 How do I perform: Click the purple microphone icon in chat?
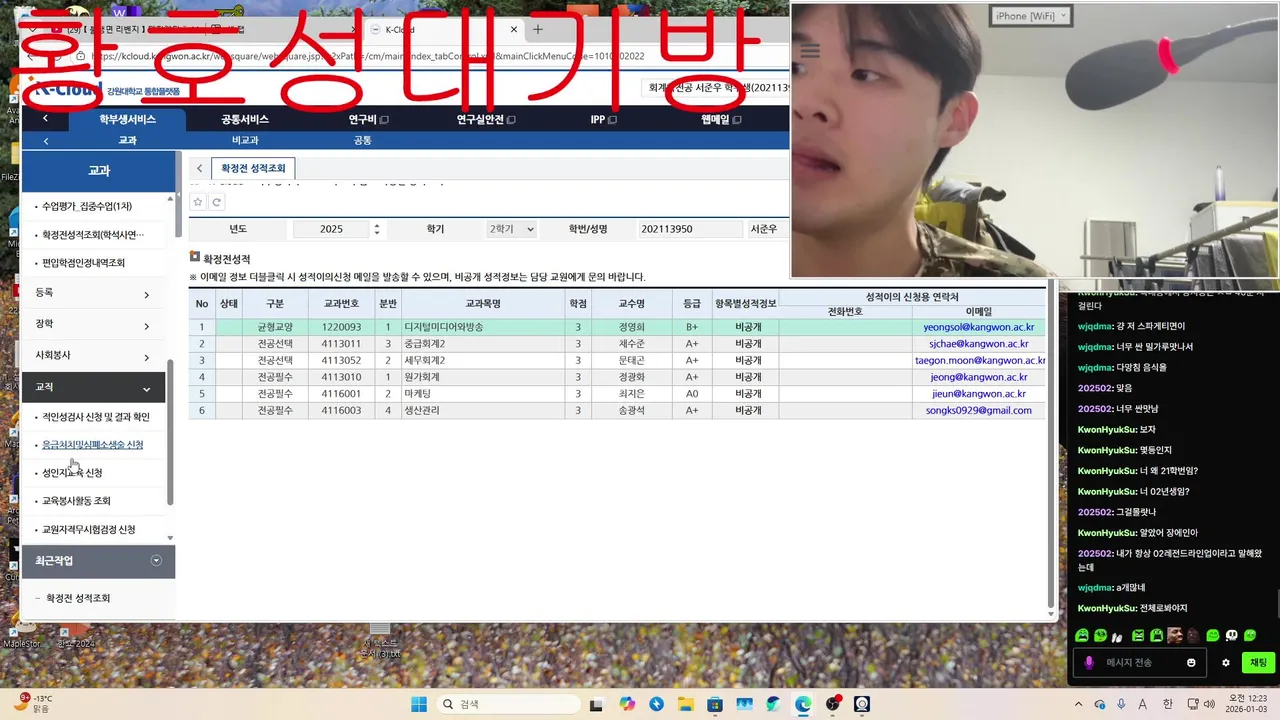tap(1089, 662)
